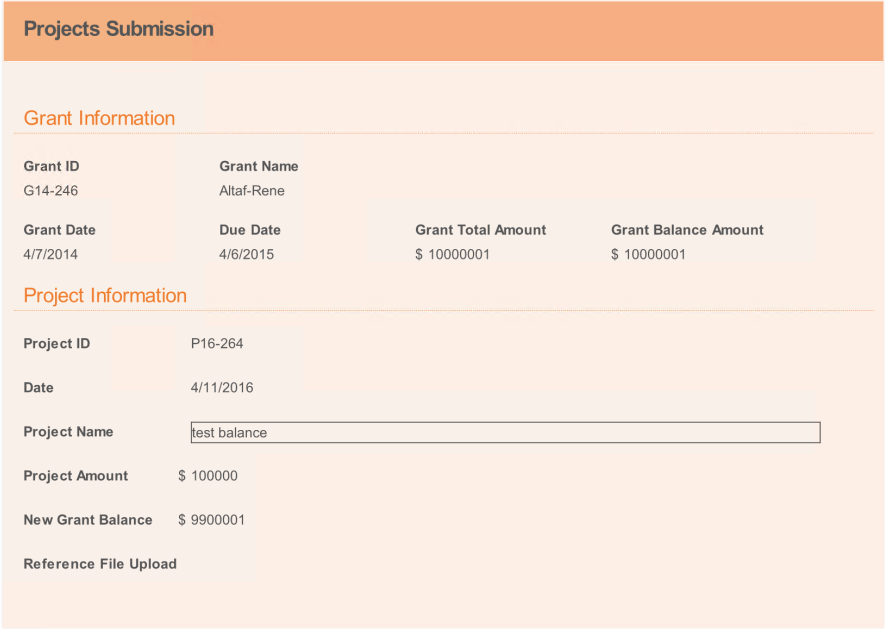Select the Project Information section heading
The image size is (885, 629).
click(105, 295)
